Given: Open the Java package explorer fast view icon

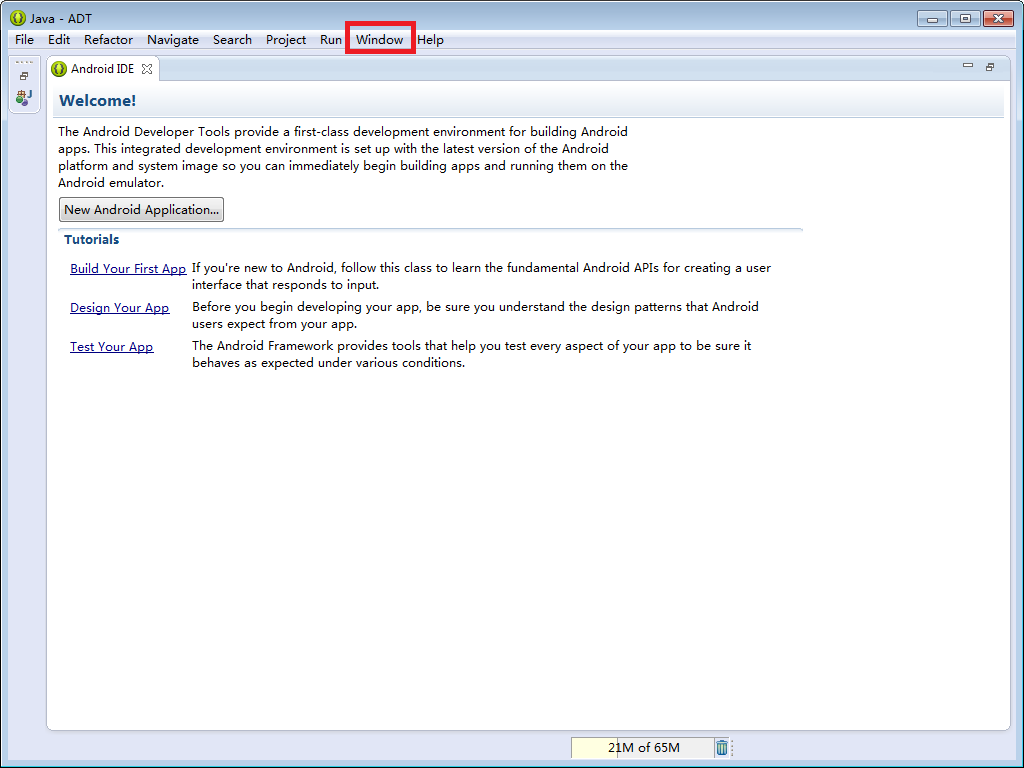Looking at the screenshot, I should [24, 97].
